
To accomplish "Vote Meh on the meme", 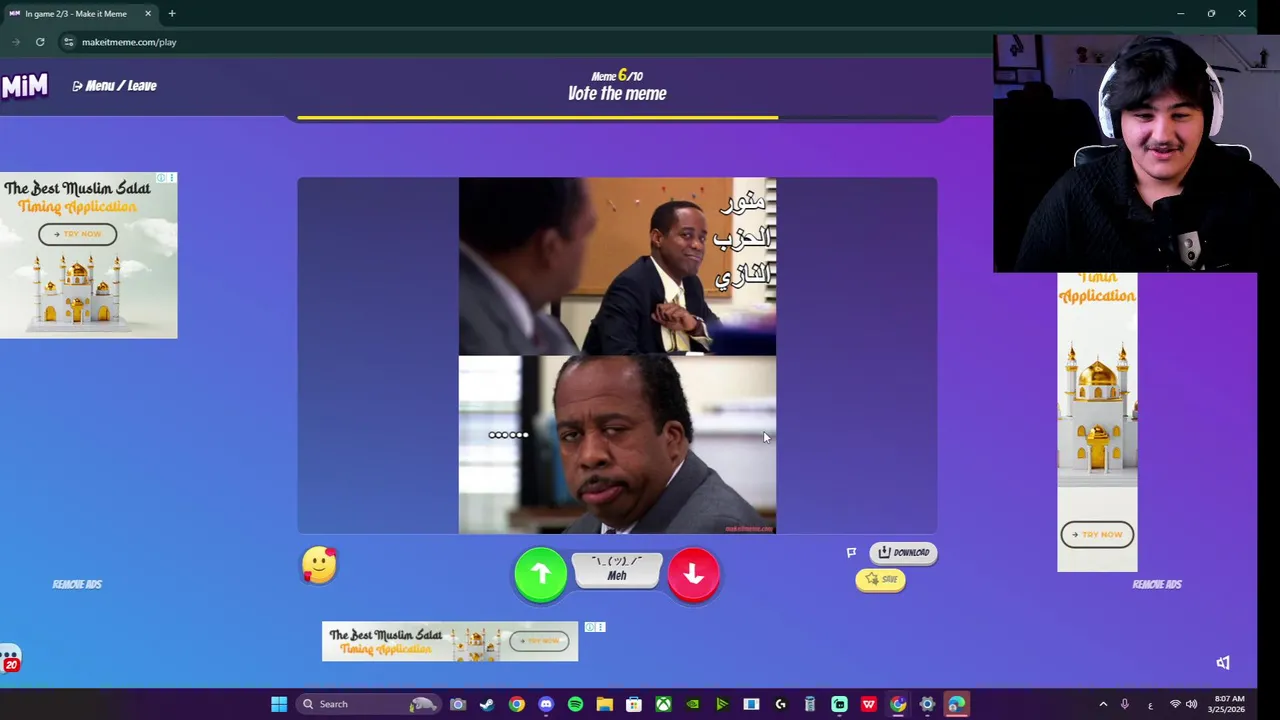I will [617, 570].
